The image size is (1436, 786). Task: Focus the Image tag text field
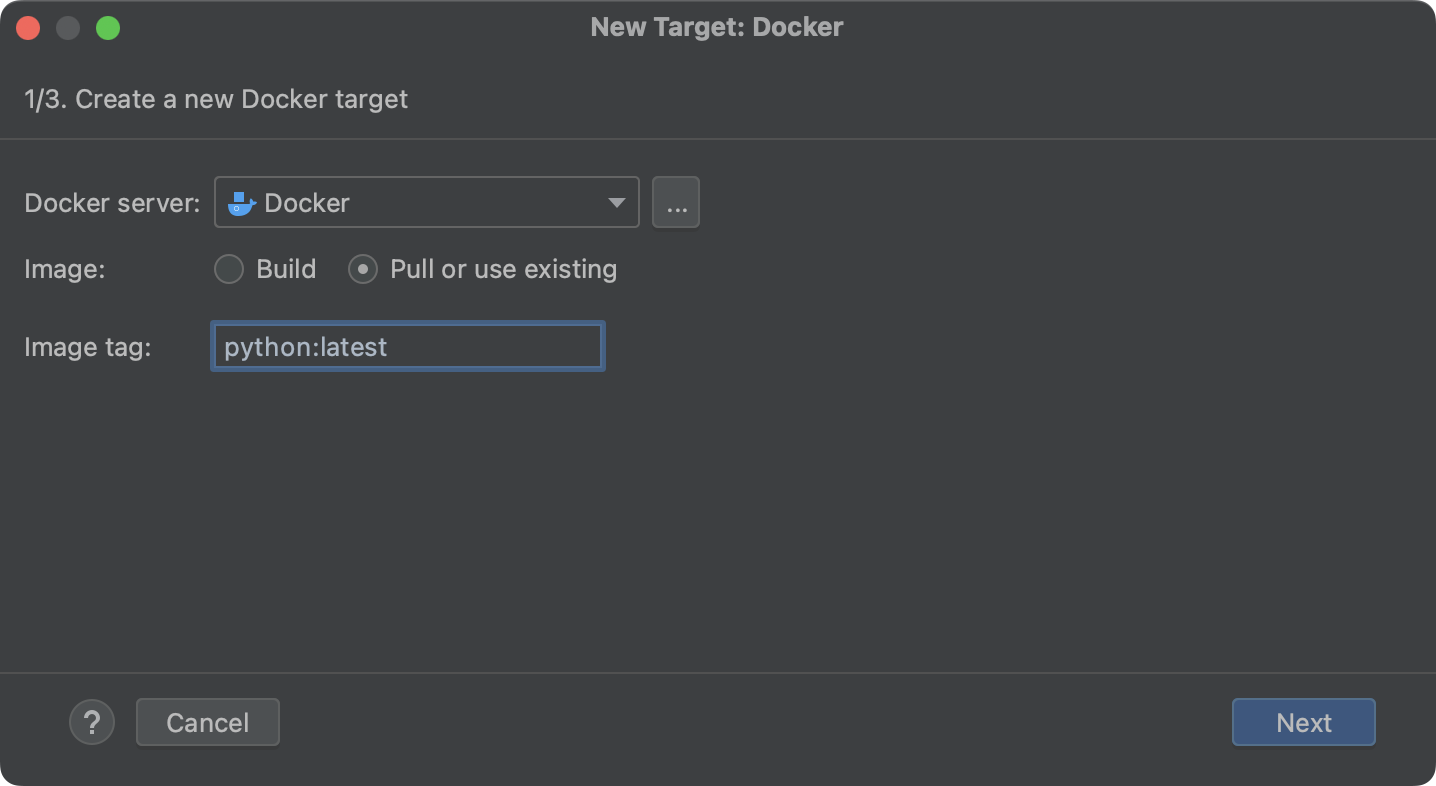(x=407, y=347)
